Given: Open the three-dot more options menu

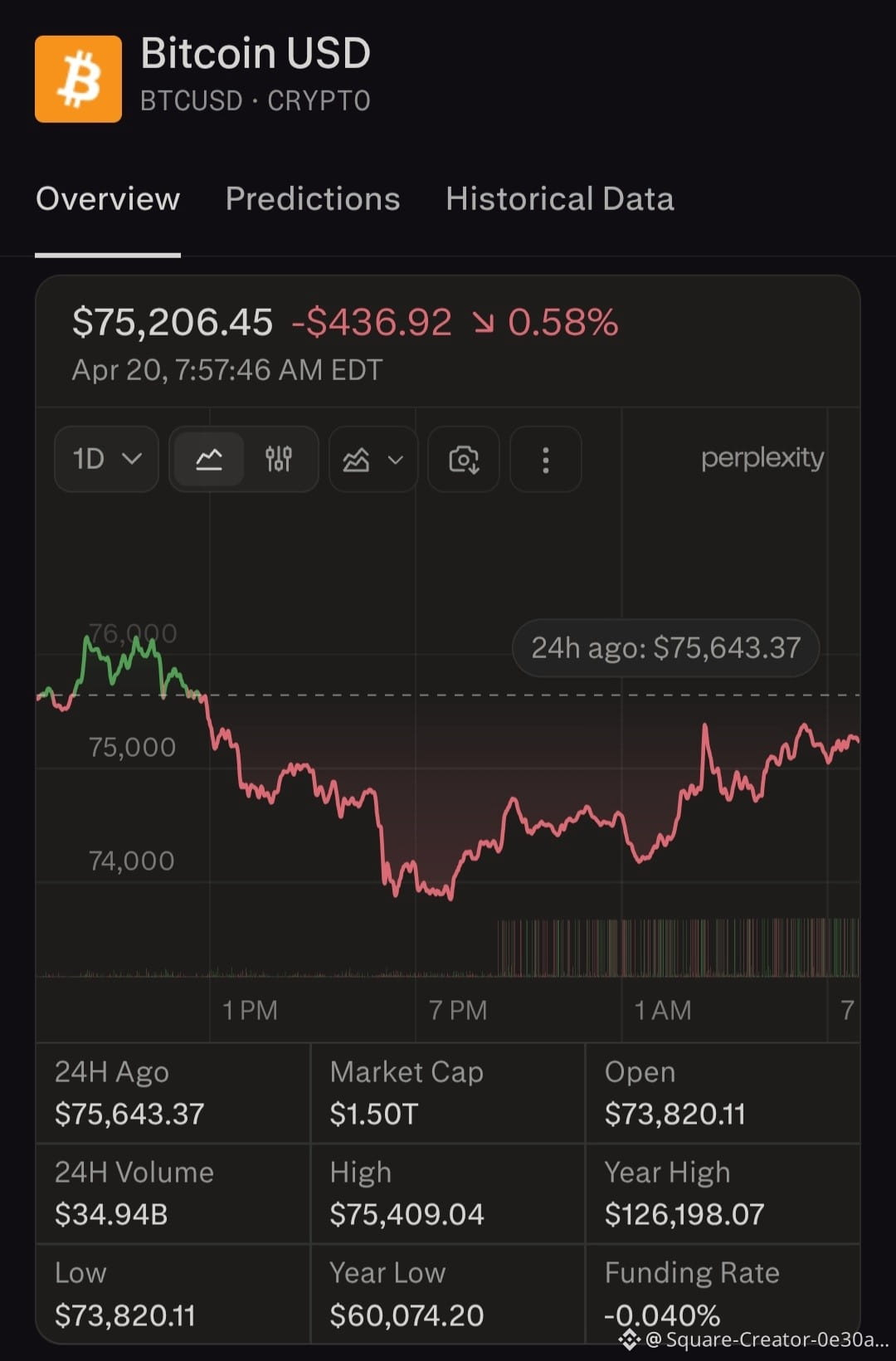Looking at the screenshot, I should click(x=545, y=459).
